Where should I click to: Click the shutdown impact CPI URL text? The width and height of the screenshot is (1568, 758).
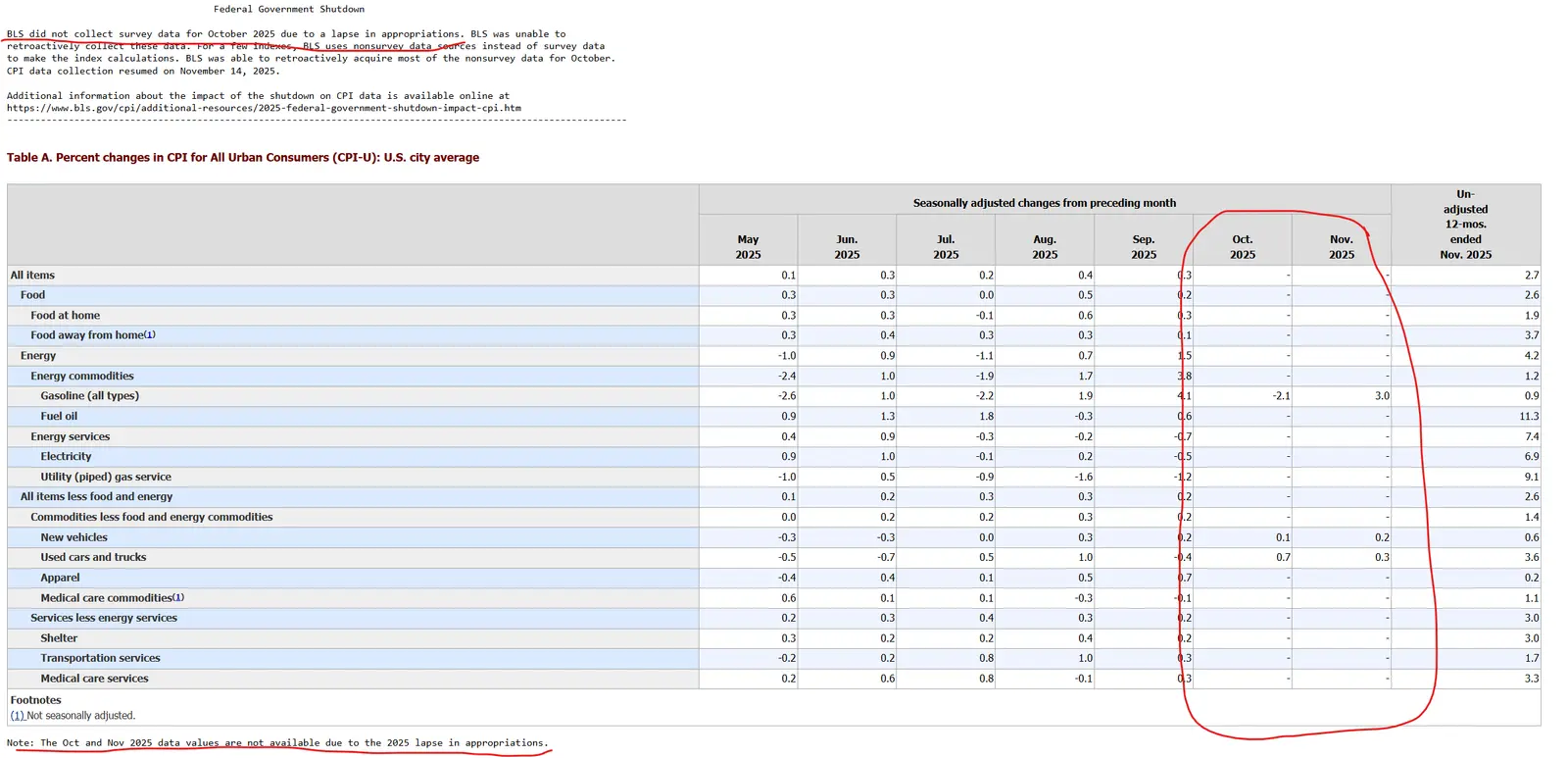[264, 108]
